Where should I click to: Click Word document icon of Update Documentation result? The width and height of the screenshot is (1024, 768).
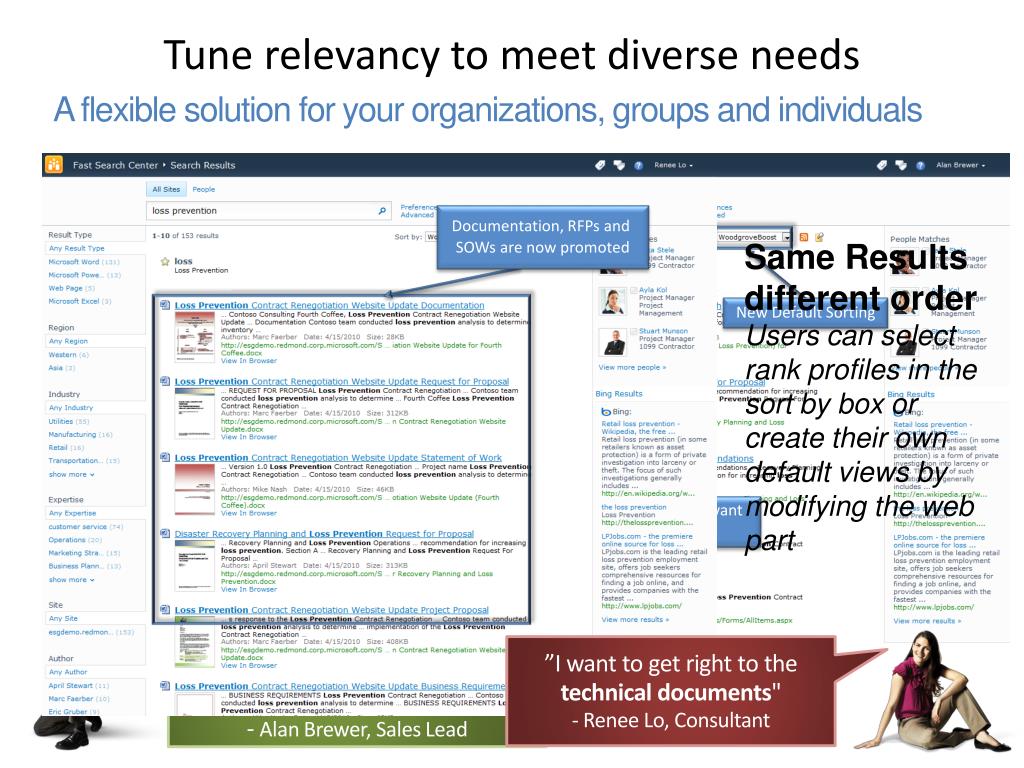tap(165, 305)
